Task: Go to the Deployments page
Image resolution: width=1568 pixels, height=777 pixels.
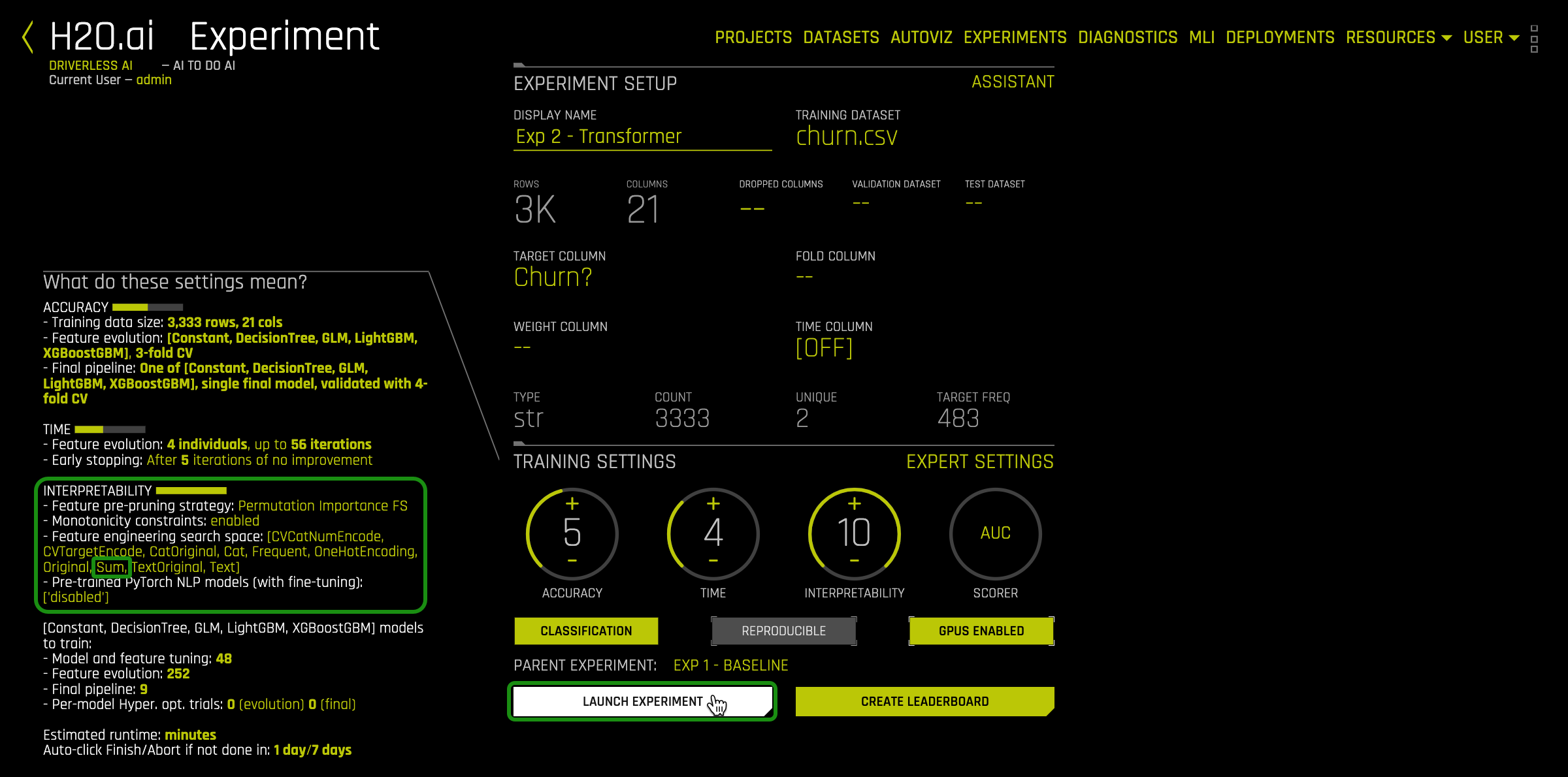Action: point(1280,37)
